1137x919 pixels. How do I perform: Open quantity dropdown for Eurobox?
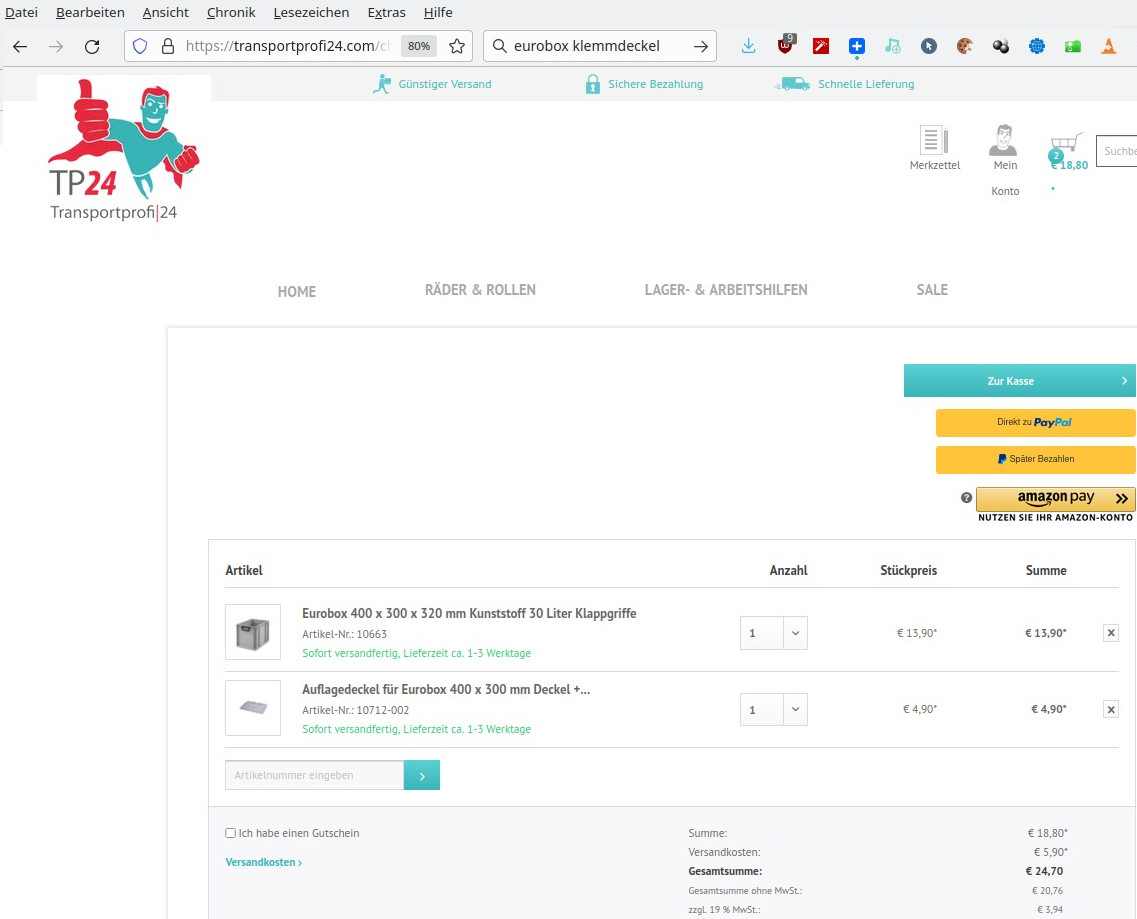pos(795,633)
